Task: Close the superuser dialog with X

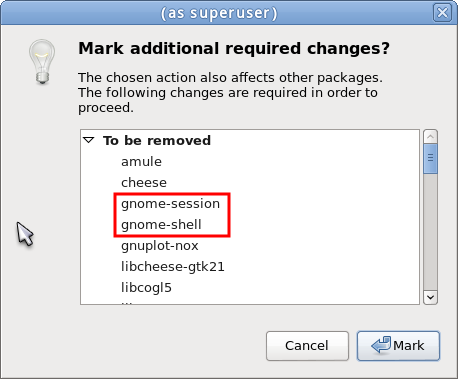Action: pos(442,13)
